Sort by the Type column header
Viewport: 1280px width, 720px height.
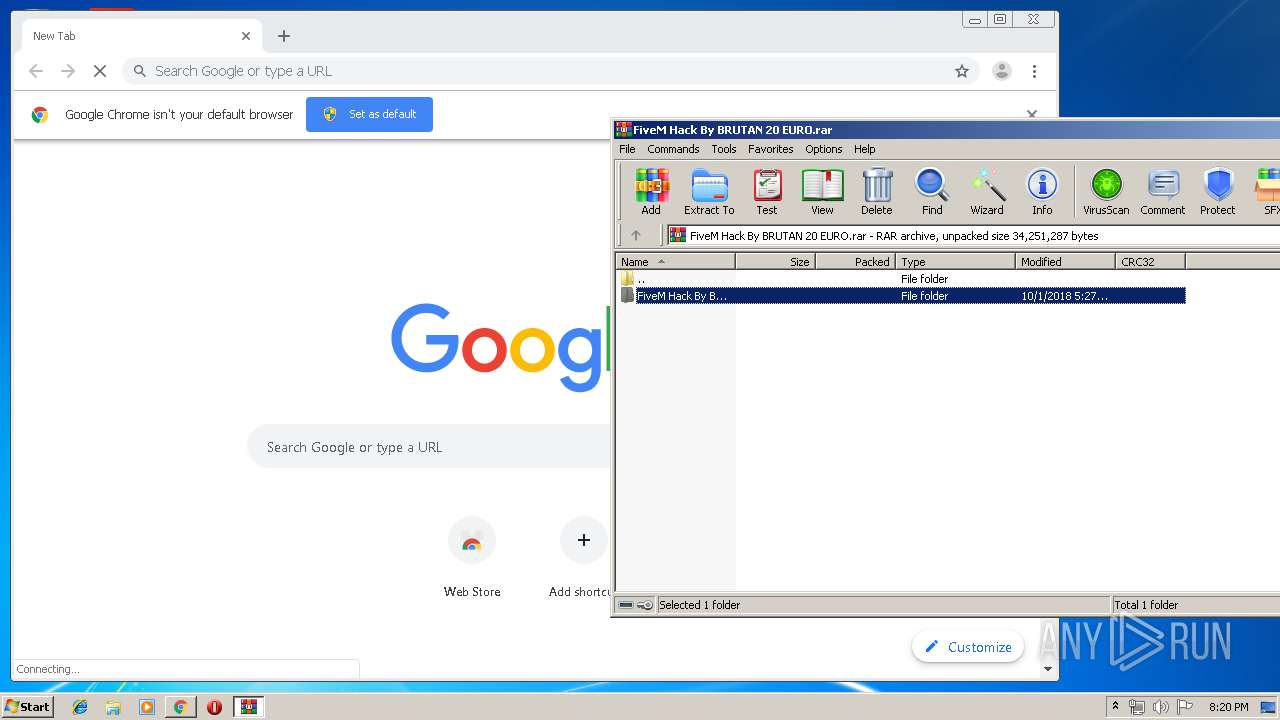(x=956, y=262)
